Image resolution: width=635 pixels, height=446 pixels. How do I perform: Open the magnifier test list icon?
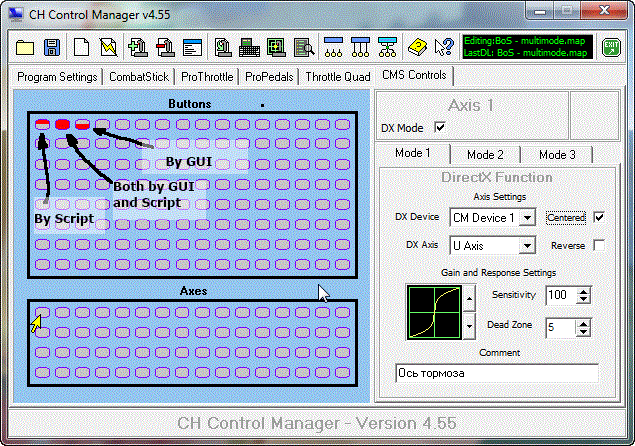[304, 47]
